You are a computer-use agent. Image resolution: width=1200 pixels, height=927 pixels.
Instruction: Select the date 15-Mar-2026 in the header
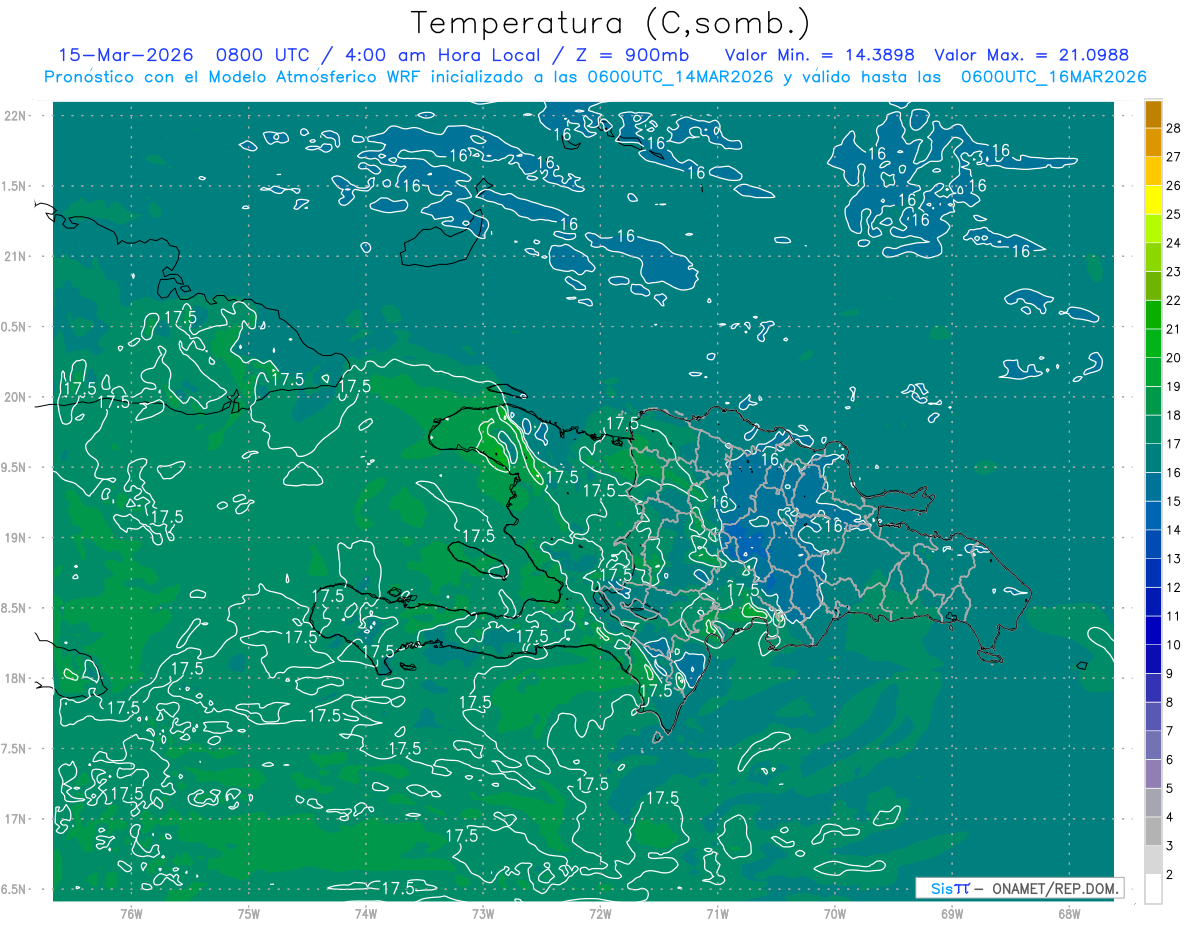coord(124,55)
